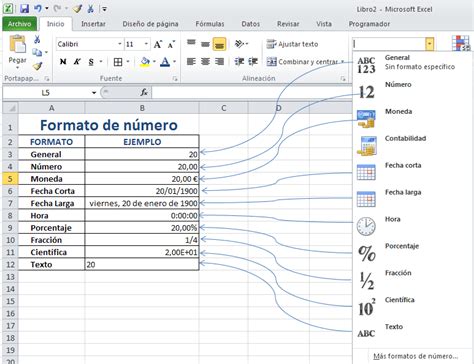Image resolution: width=474 pixels, height=364 pixels.
Task: Click the Save icon in quick access toolbar
Action: click(24, 9)
